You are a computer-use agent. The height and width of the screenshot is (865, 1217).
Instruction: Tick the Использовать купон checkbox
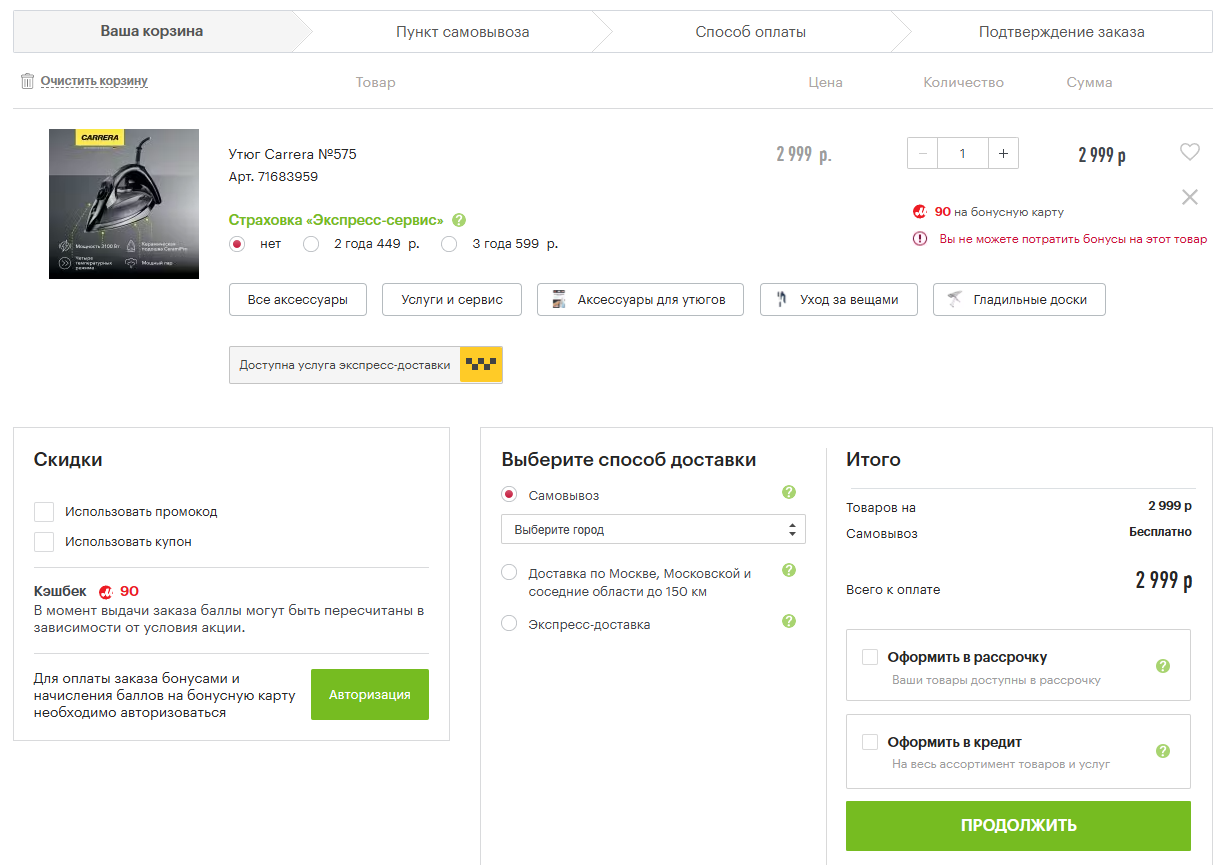pyautogui.click(x=44, y=542)
